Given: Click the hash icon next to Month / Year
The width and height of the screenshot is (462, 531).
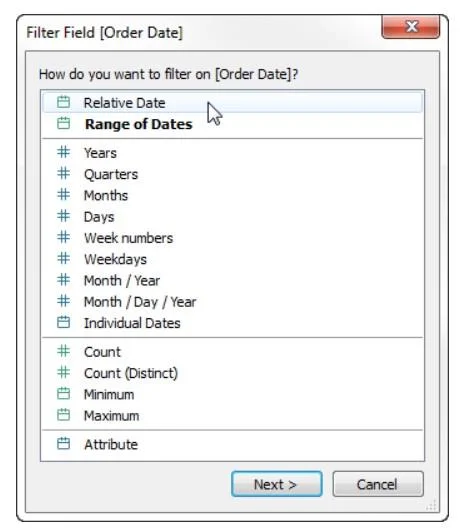Looking at the screenshot, I should pyautogui.click(x=64, y=280).
